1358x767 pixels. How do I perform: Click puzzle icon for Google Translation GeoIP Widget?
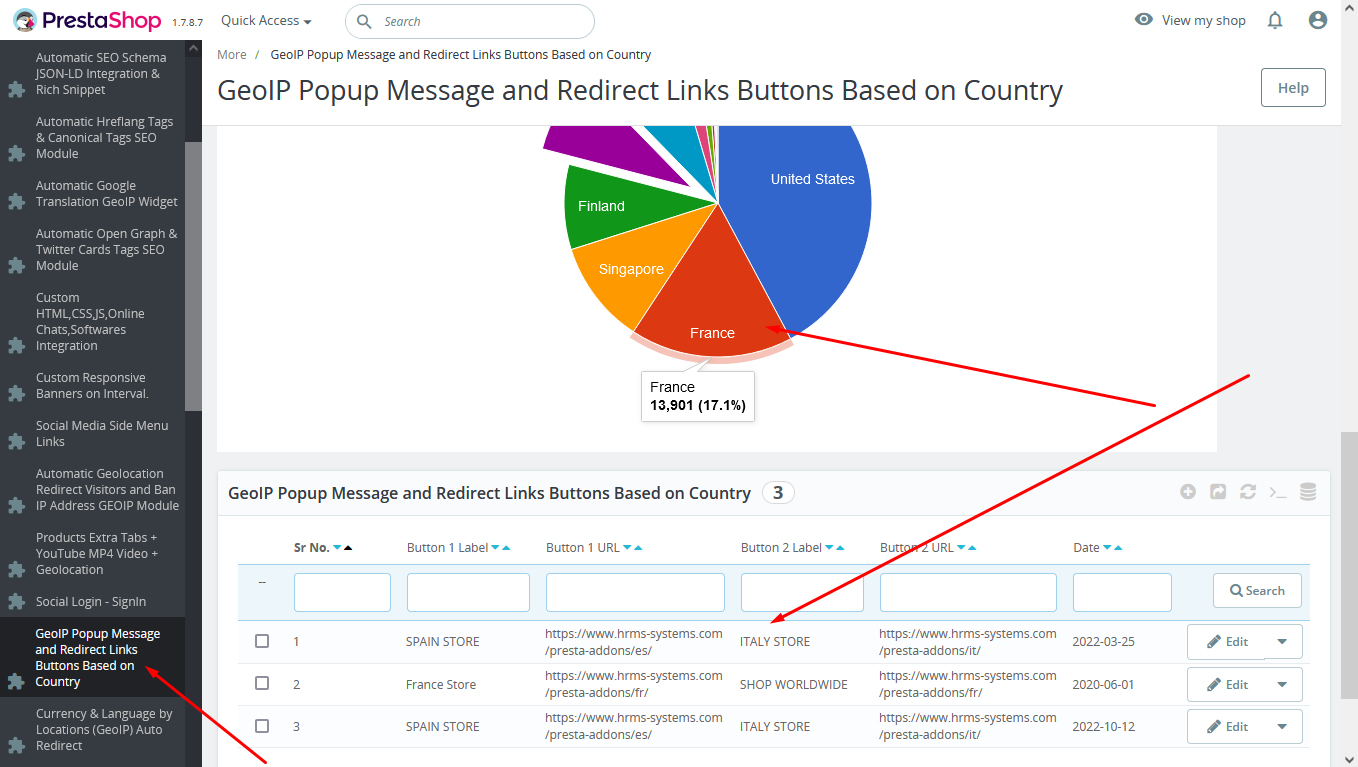[x=16, y=201]
